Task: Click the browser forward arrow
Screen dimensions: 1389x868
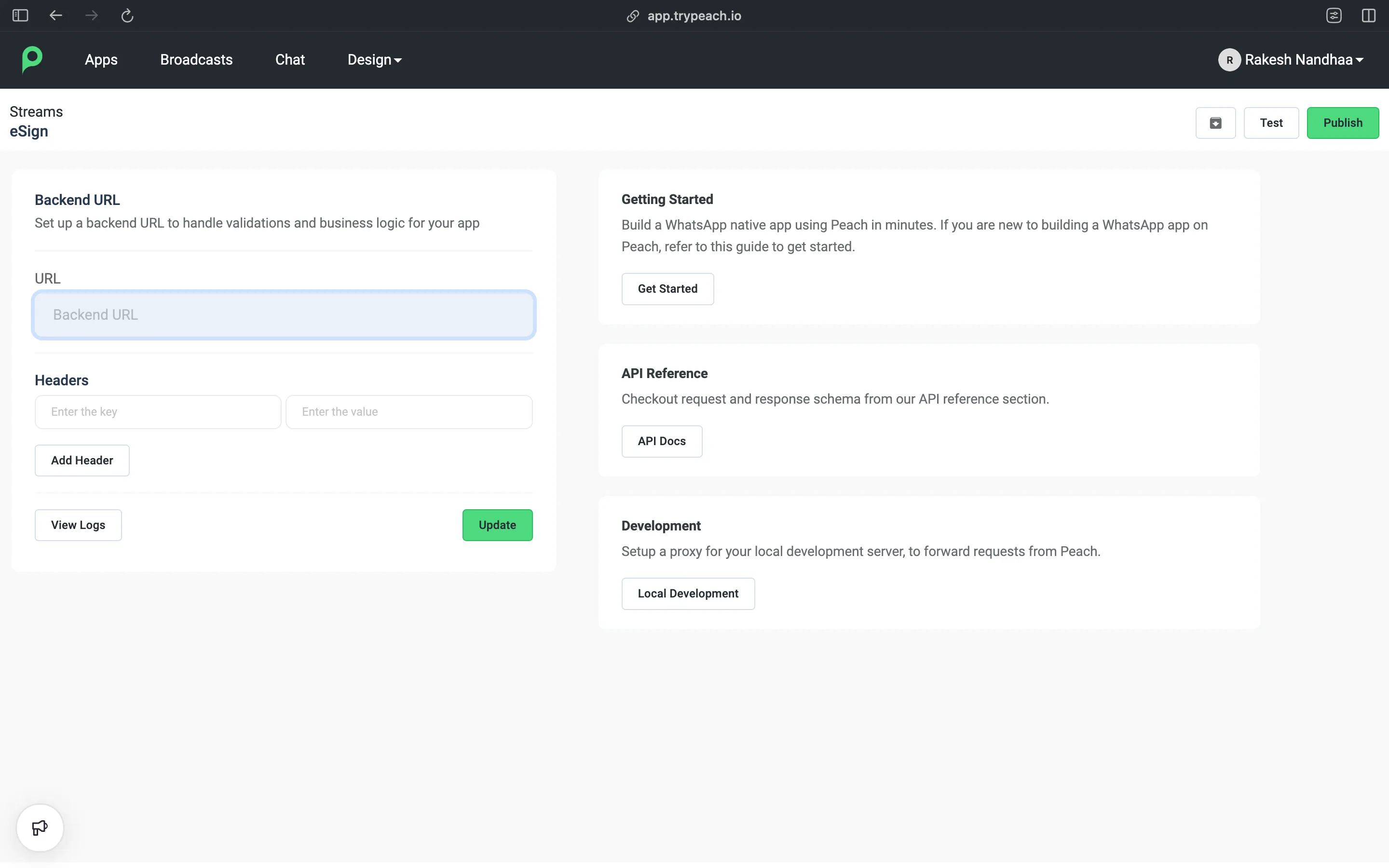Action: click(x=91, y=15)
